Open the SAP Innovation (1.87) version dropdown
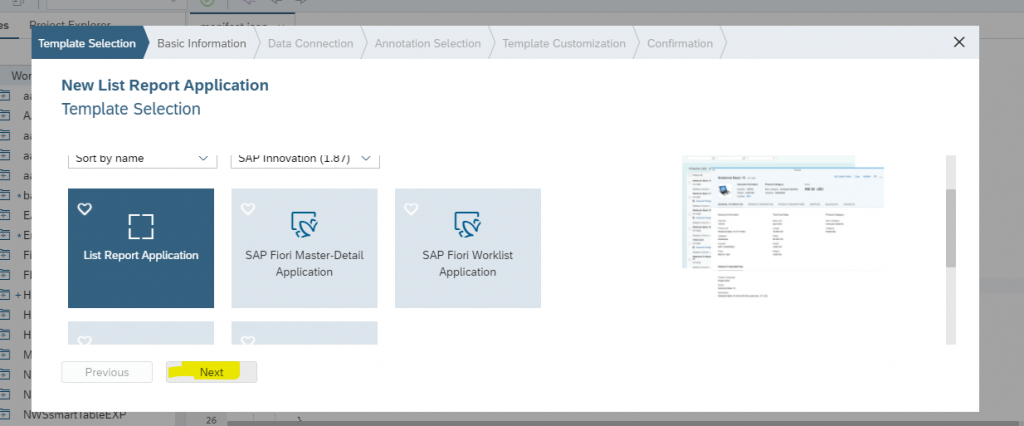 tap(305, 159)
